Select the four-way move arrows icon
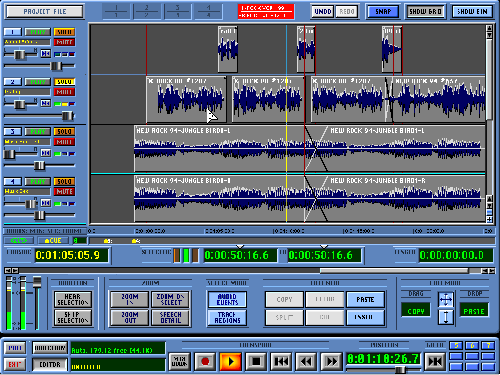 tap(446, 299)
